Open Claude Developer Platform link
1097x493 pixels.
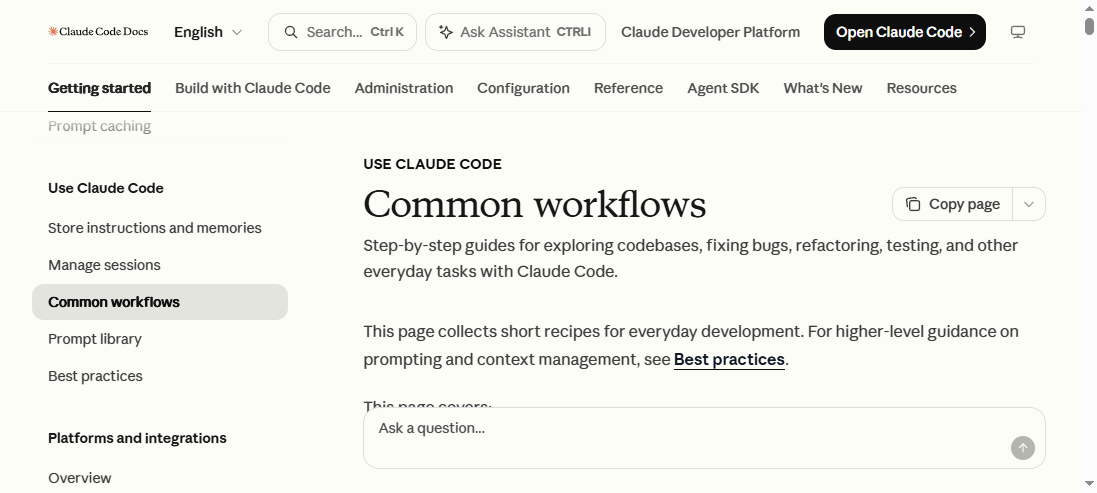click(710, 32)
